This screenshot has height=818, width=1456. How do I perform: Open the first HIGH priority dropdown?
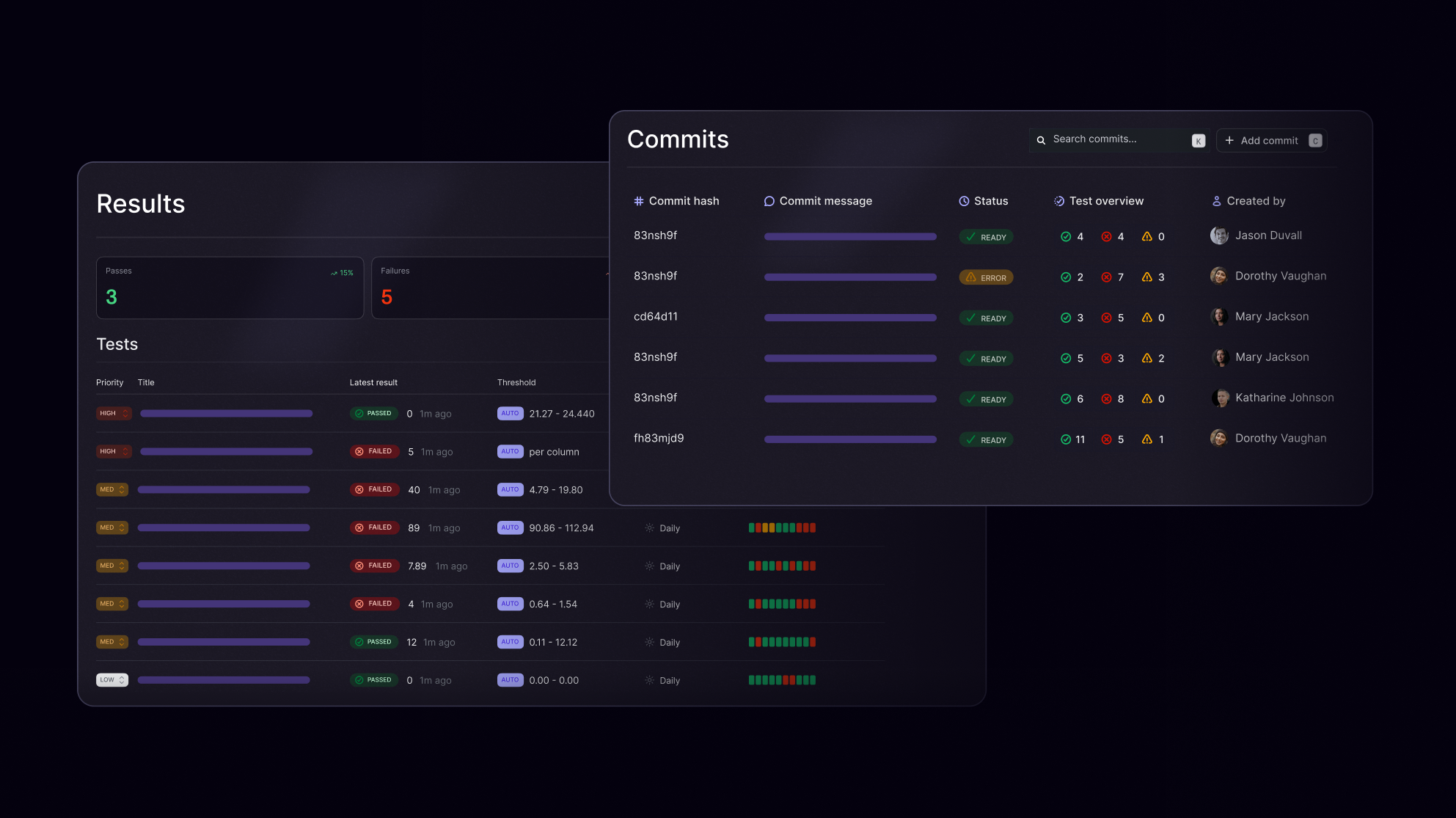tap(114, 413)
